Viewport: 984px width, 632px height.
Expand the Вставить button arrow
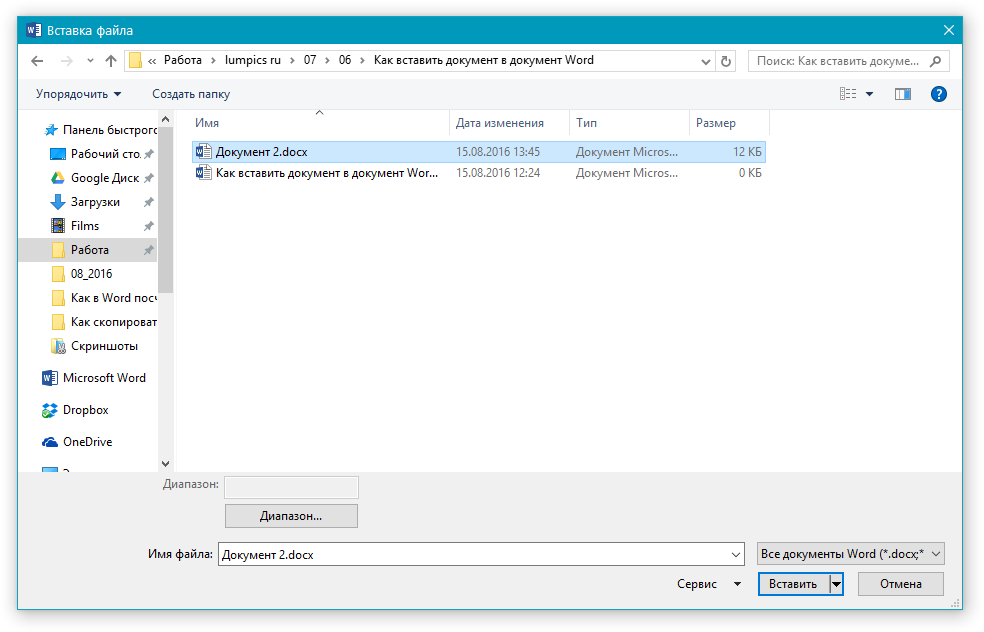[836, 584]
